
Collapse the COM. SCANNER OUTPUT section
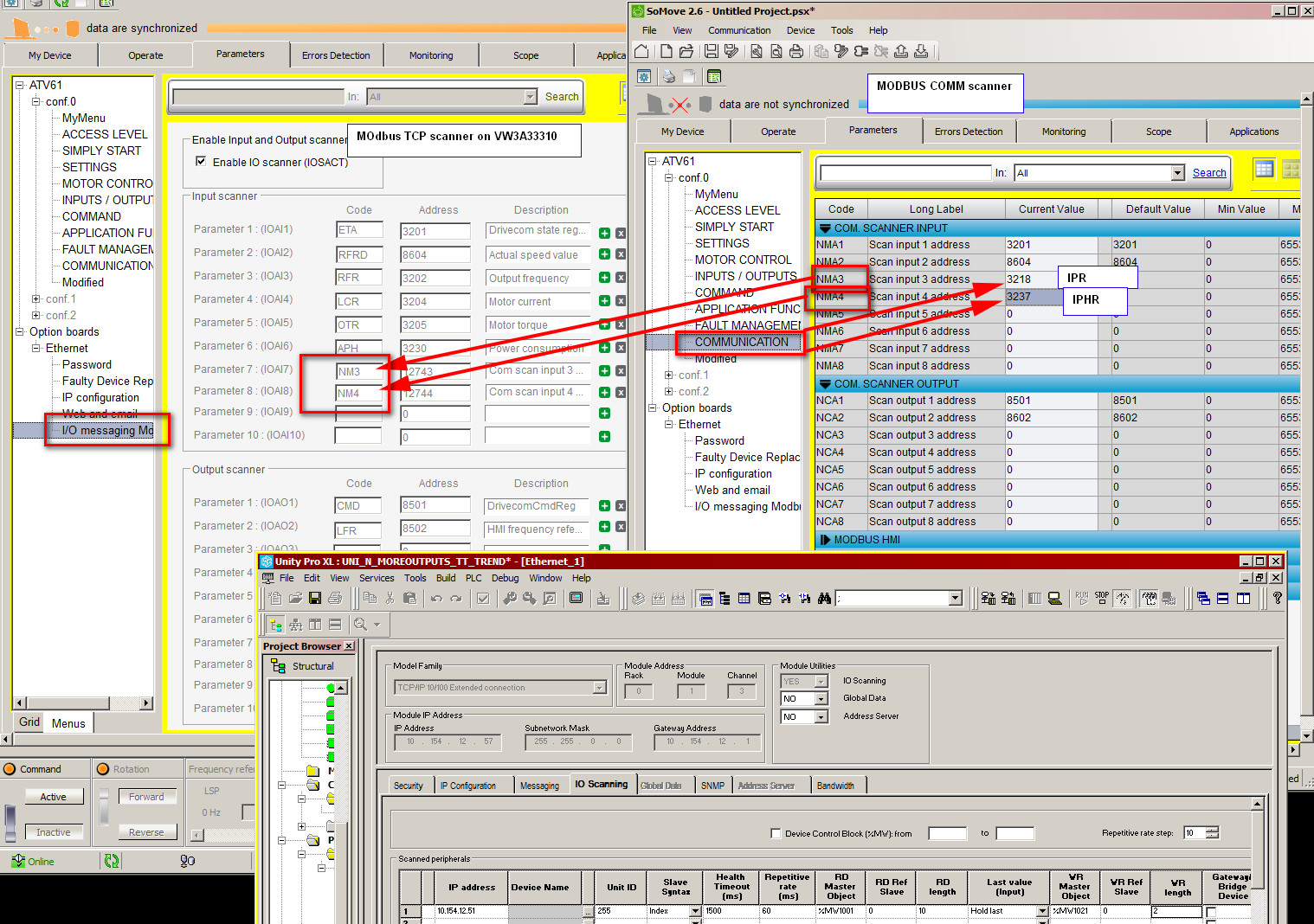(x=825, y=384)
